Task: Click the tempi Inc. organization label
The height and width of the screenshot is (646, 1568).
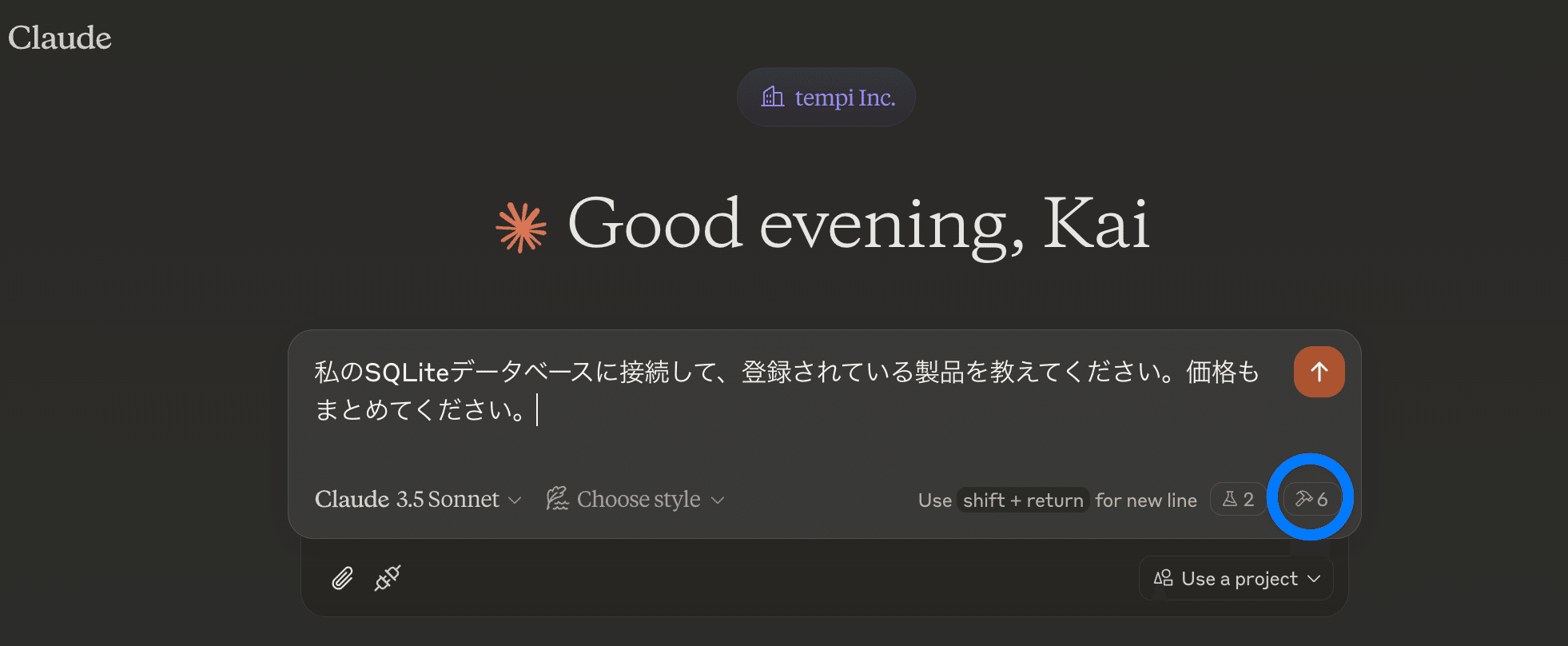Action: (x=845, y=98)
